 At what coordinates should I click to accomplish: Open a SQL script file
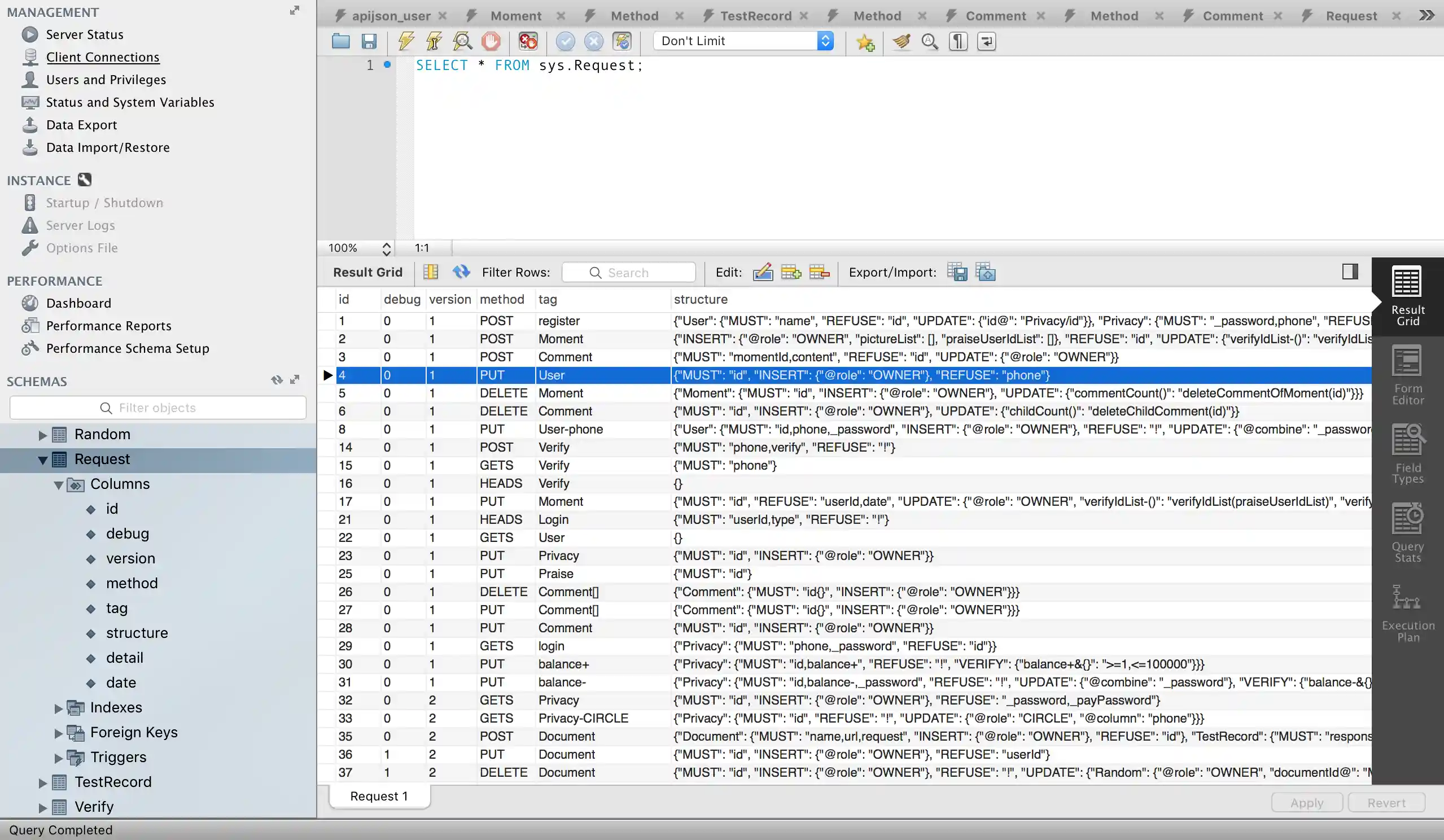click(341, 41)
